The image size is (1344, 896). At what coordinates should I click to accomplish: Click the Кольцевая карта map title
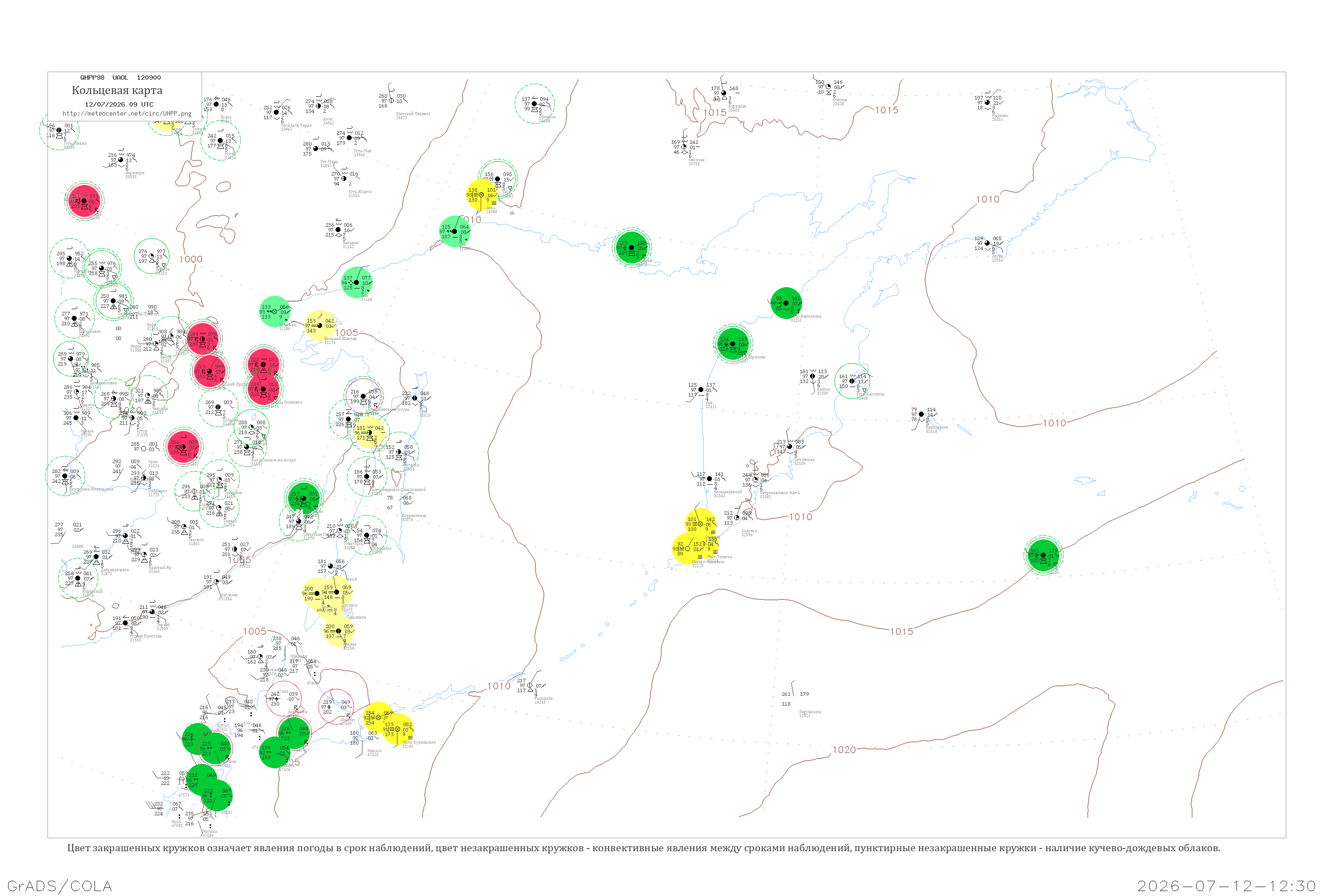click(117, 90)
